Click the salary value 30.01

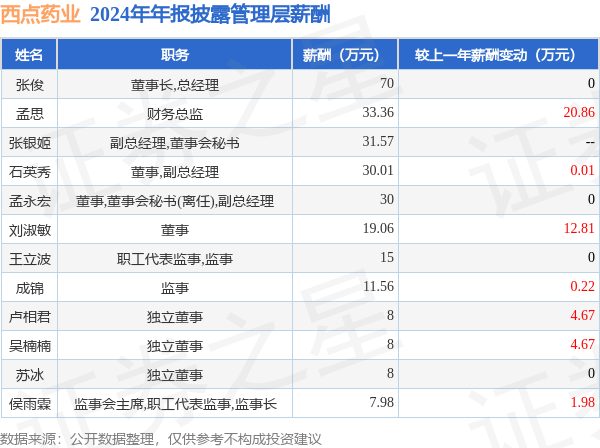(378, 171)
